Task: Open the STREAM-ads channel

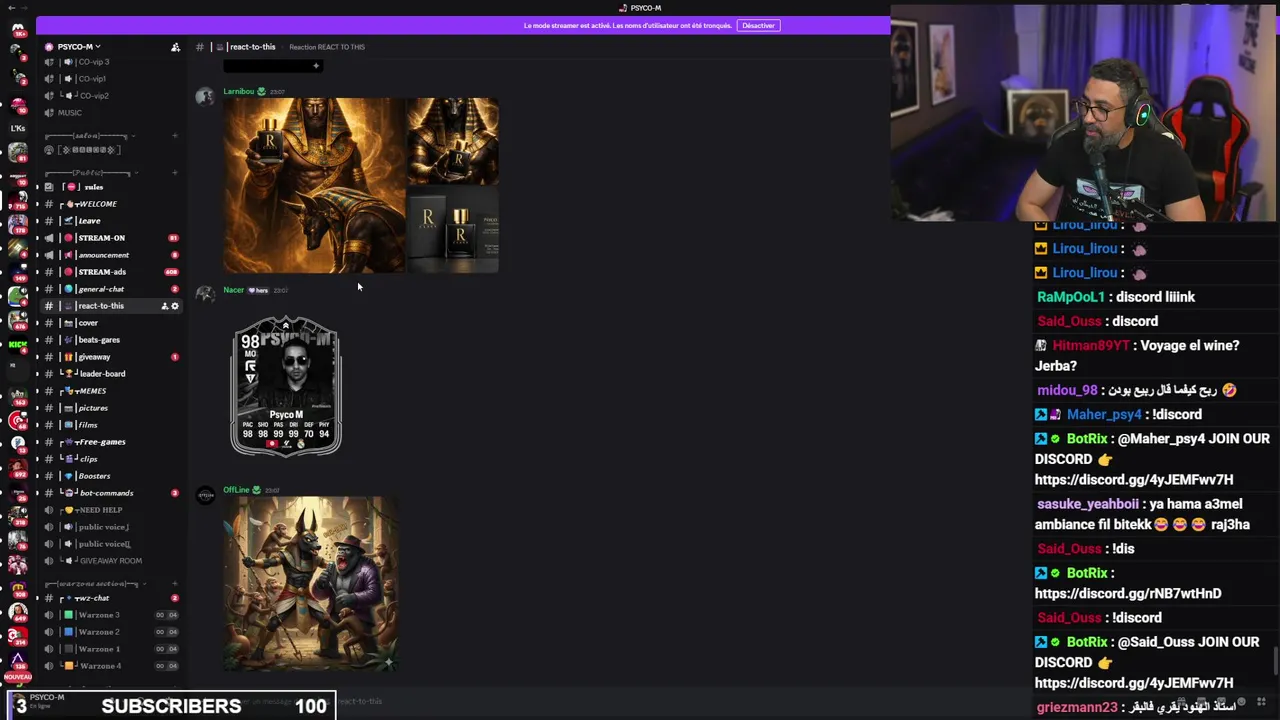Action: [110, 272]
